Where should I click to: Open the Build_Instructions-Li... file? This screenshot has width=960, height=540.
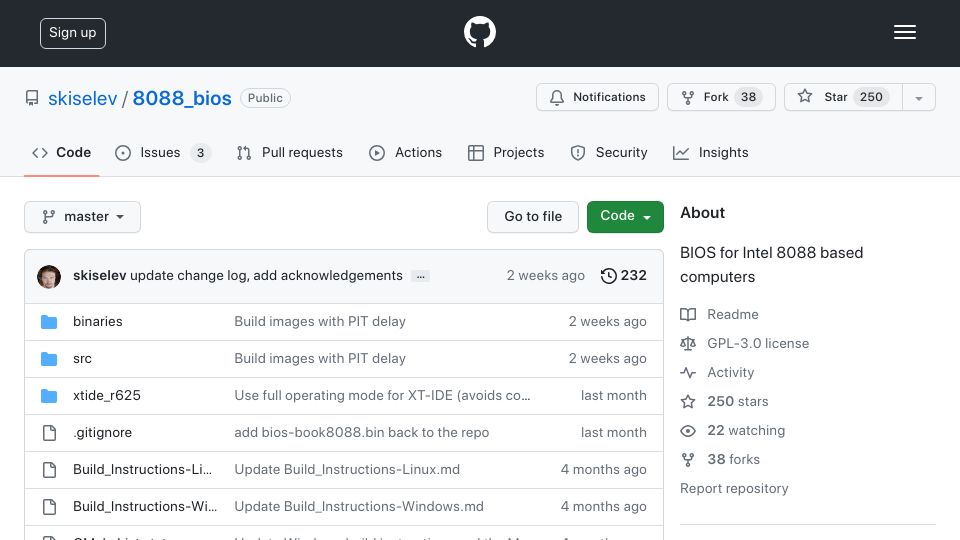[142, 470]
